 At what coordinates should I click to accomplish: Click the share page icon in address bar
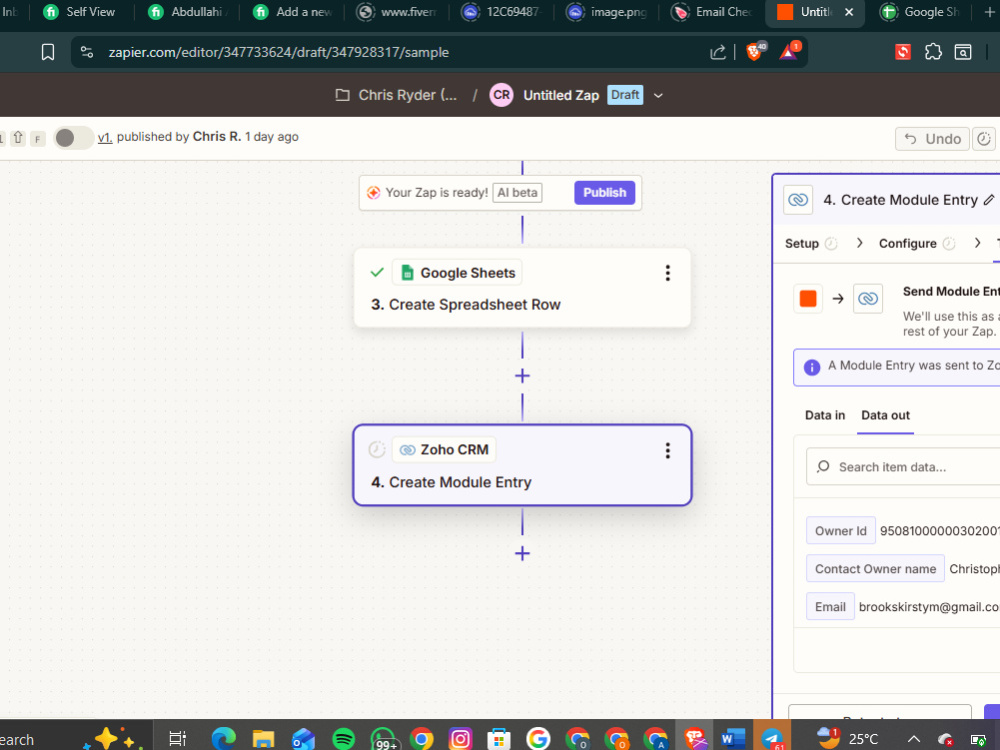(718, 52)
